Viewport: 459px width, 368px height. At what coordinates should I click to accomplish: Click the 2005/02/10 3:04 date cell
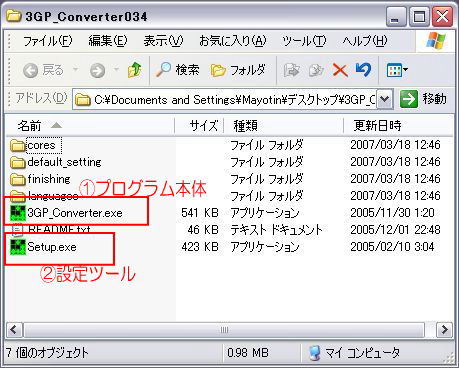pyautogui.click(x=392, y=247)
